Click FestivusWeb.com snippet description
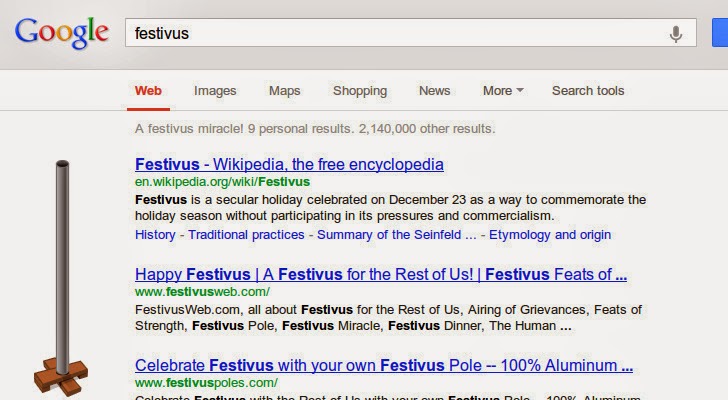Screen dimensions: 728x400 (388, 317)
